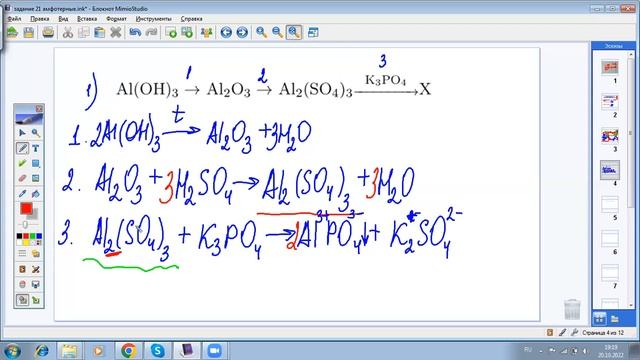
Task: Open the Файл menu
Action: pyautogui.click(x=14, y=19)
